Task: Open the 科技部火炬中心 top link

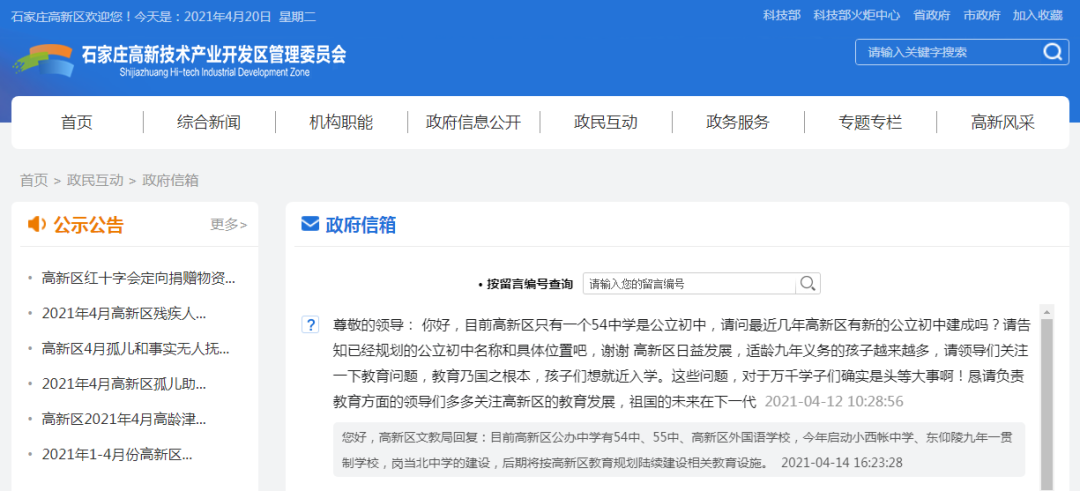Action: (856, 15)
